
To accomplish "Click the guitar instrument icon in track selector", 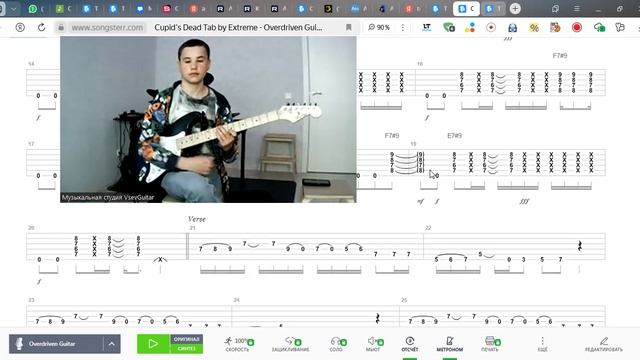I will pos(19,344).
